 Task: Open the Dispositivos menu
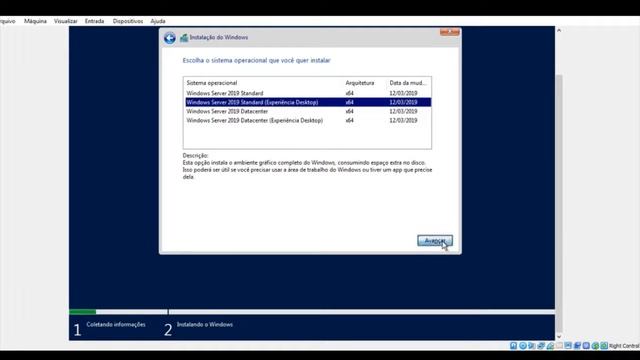[128, 21]
